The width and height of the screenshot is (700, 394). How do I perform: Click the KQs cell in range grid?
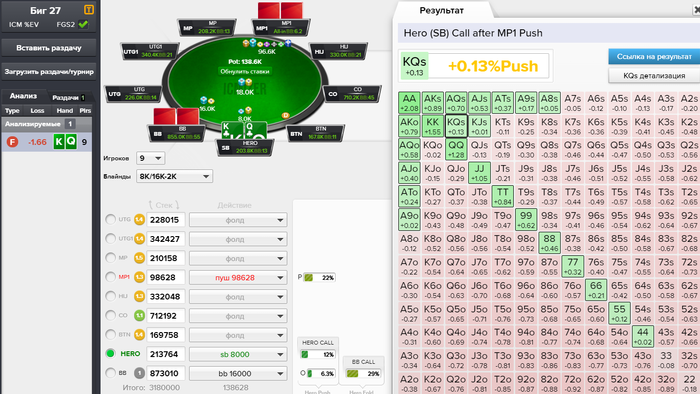coord(456,126)
